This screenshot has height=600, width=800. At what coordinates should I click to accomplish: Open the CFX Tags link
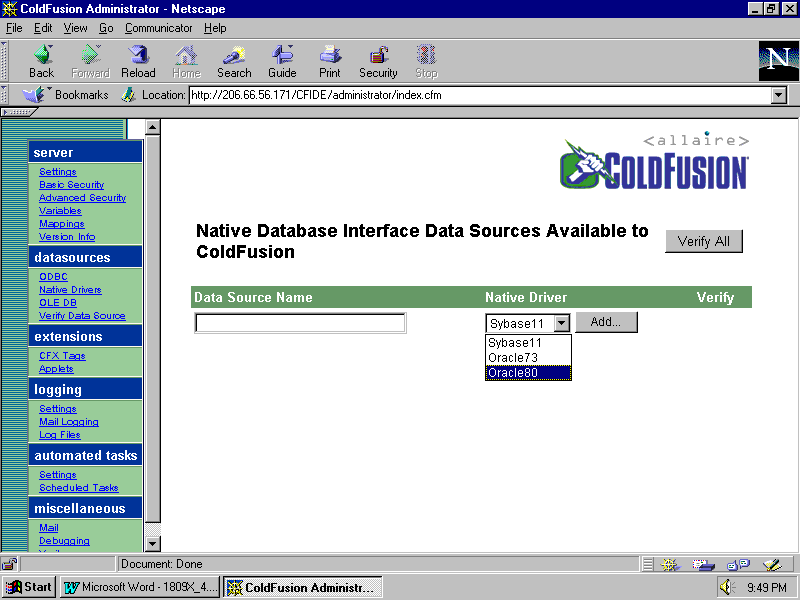[x=62, y=356]
